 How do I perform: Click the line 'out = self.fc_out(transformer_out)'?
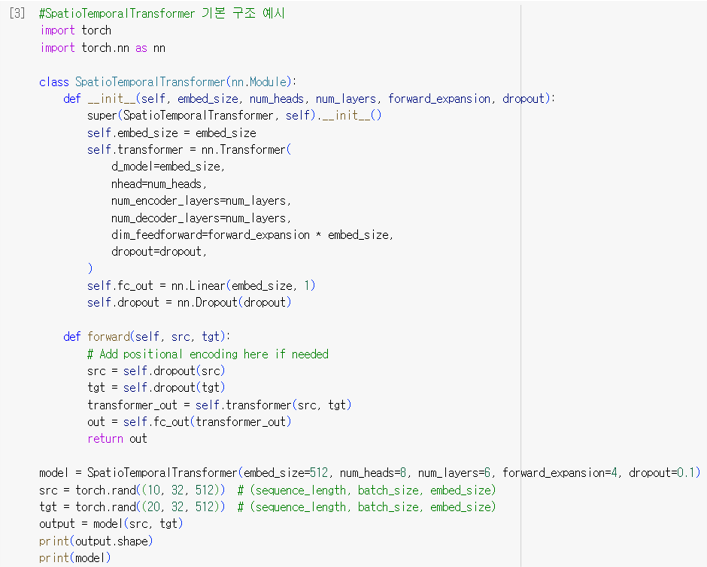(x=189, y=421)
